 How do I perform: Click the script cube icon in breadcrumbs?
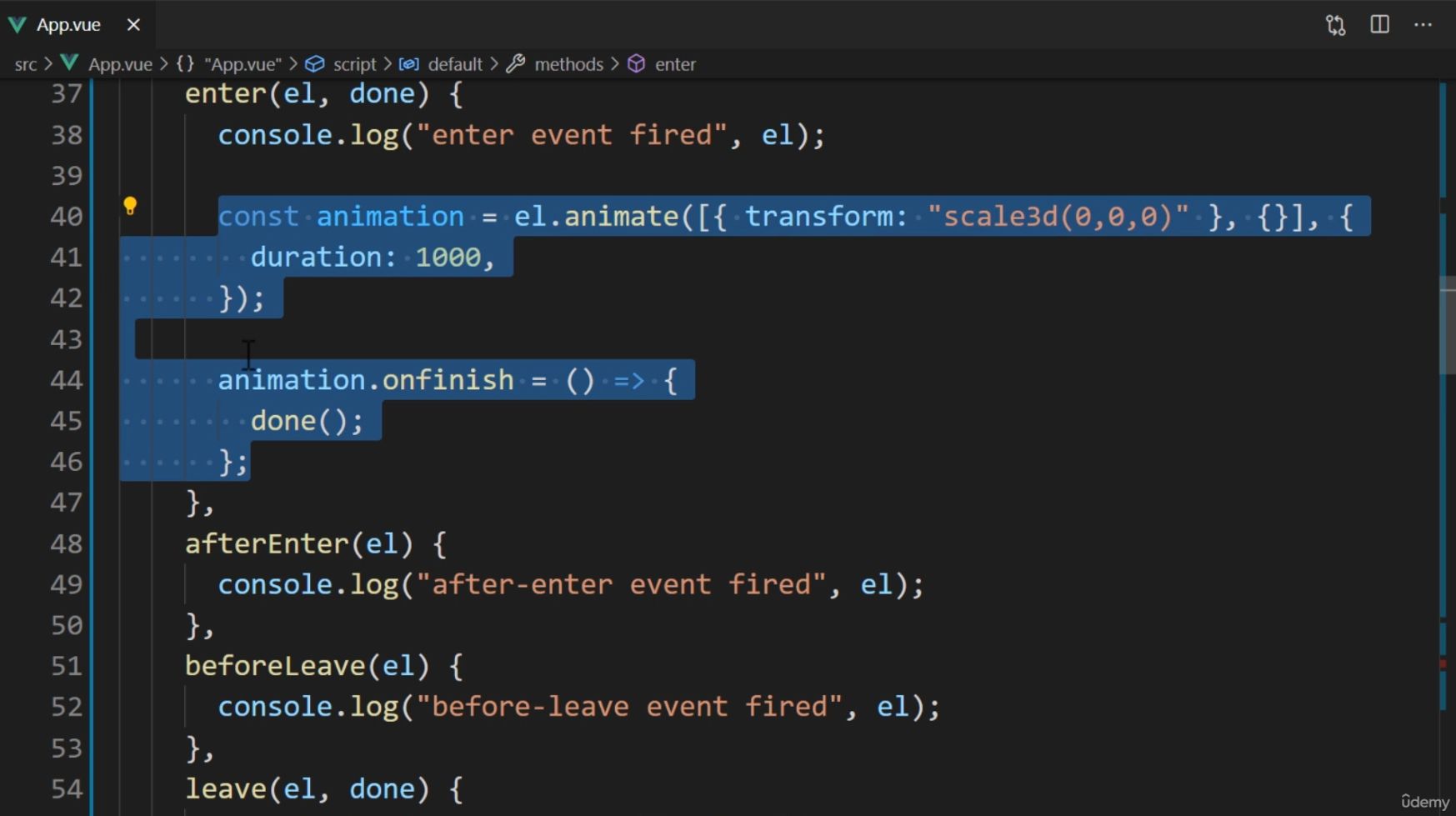[x=314, y=64]
